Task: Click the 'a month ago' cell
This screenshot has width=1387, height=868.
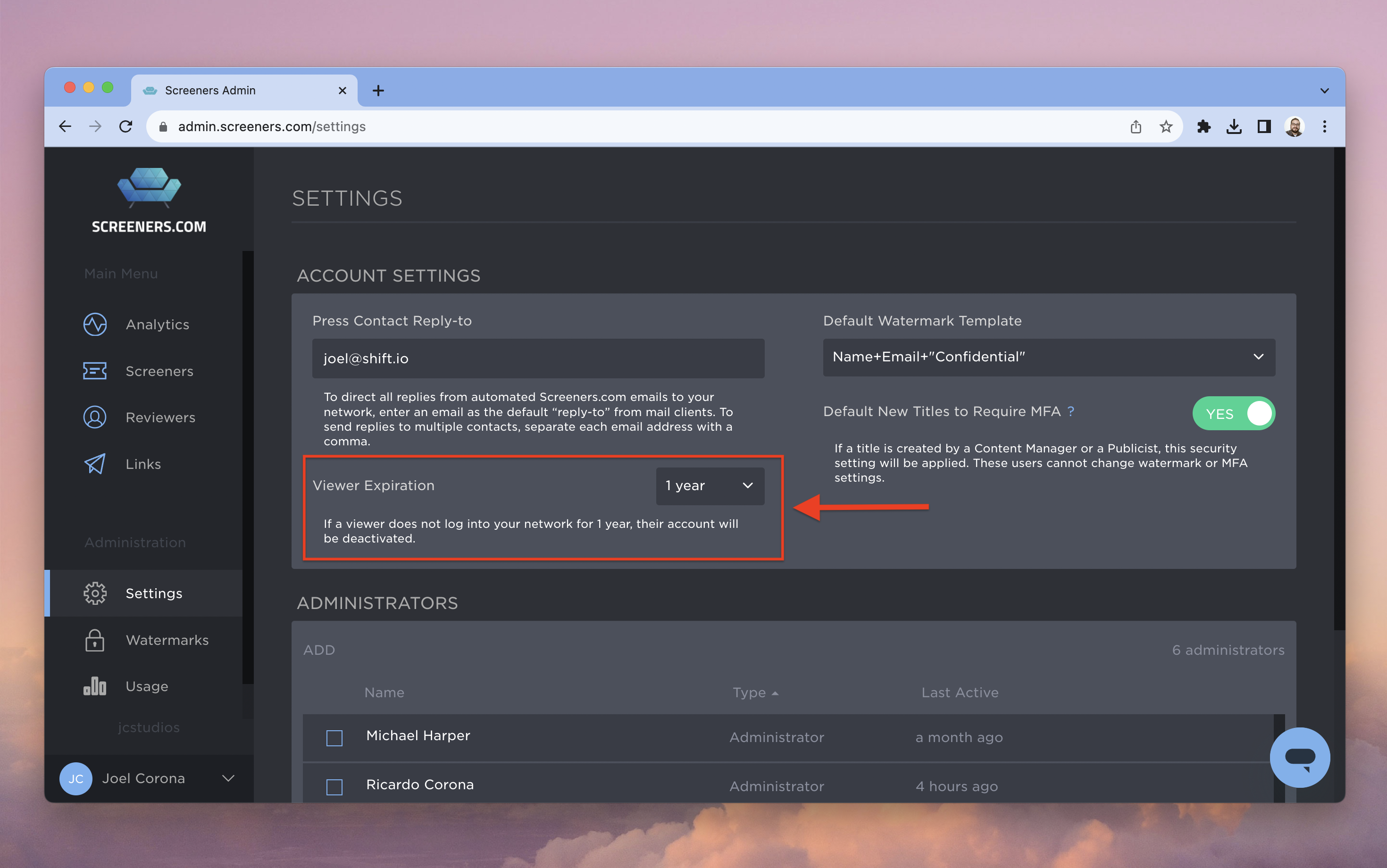Action: tap(959, 737)
